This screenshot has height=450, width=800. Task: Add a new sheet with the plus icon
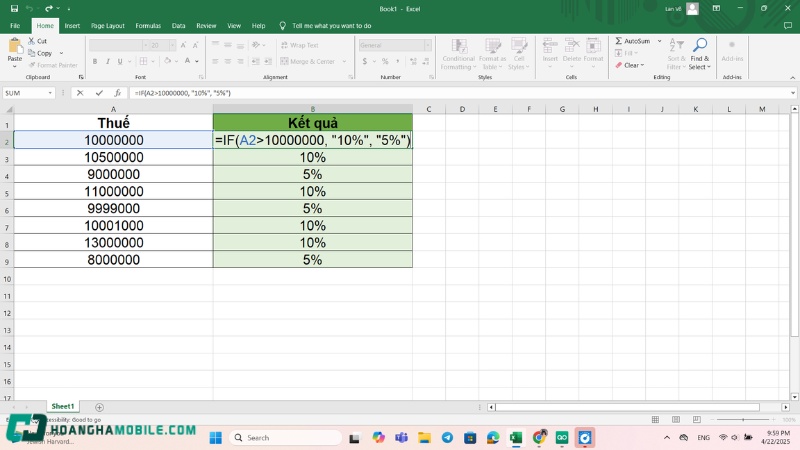coord(99,407)
